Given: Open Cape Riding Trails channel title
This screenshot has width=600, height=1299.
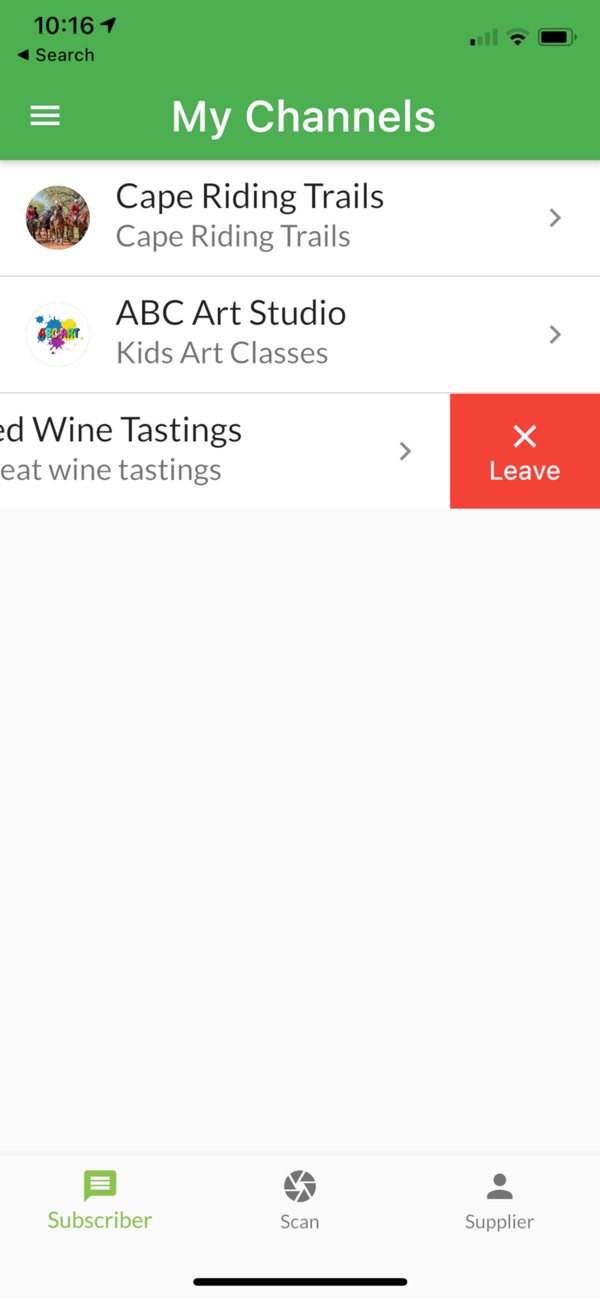Looking at the screenshot, I should point(250,196).
